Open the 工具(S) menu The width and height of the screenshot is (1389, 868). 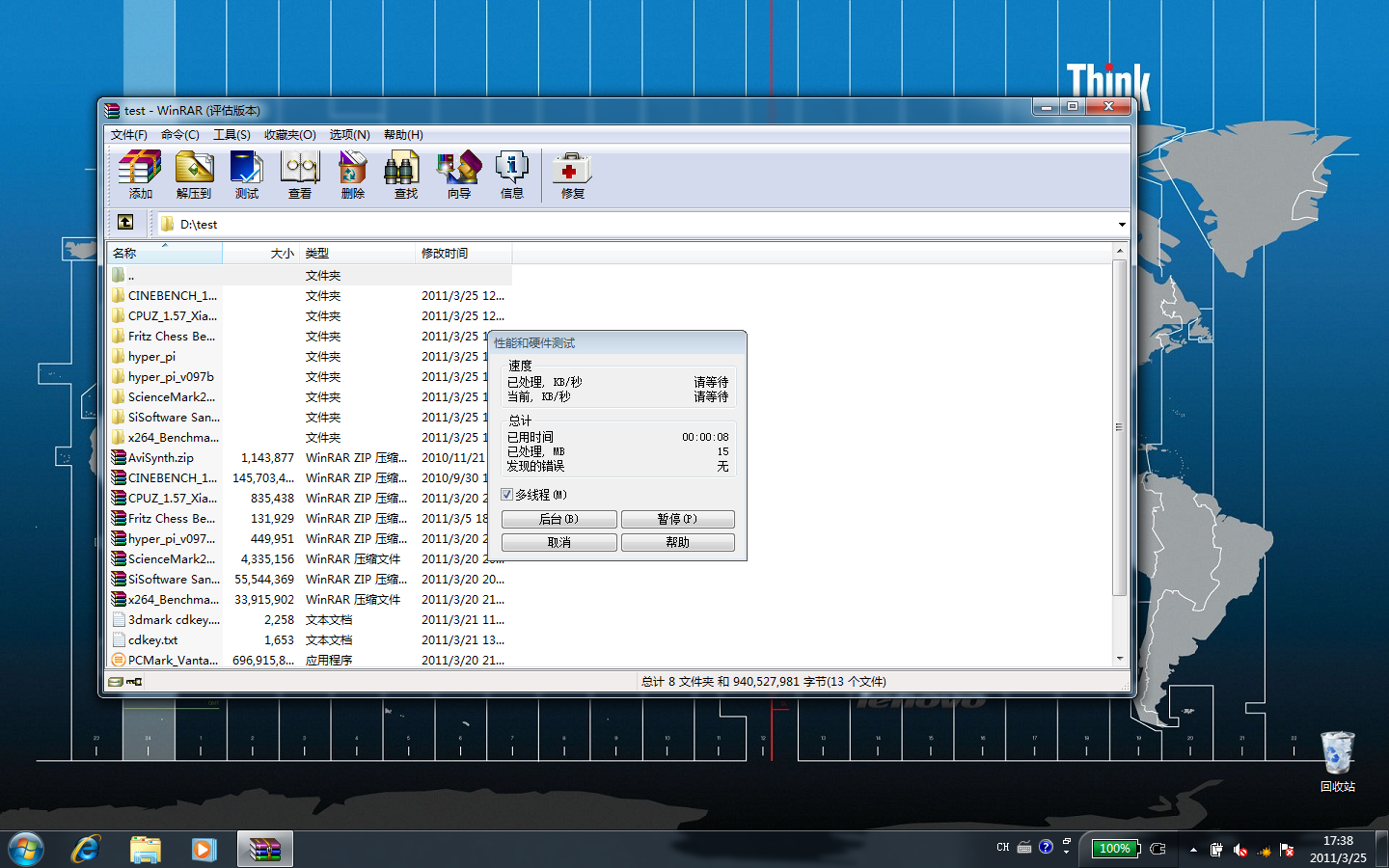[231, 135]
